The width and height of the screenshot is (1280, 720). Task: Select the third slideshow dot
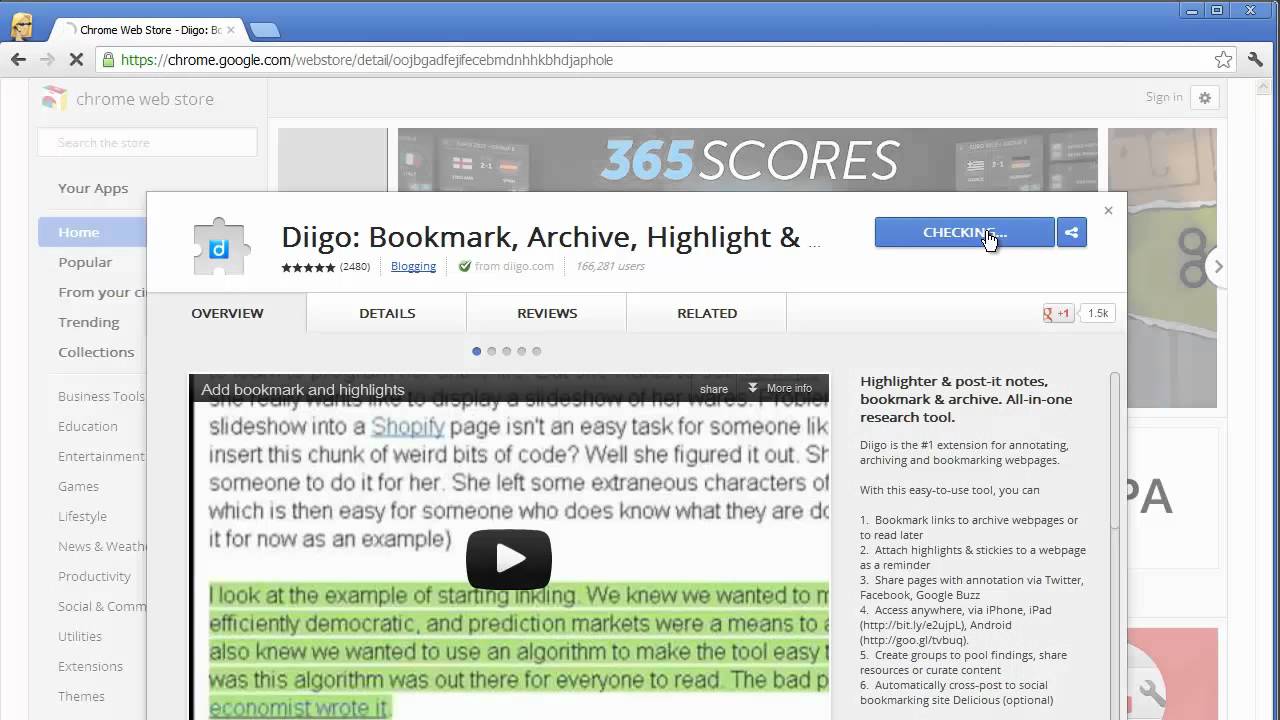[x=507, y=351]
